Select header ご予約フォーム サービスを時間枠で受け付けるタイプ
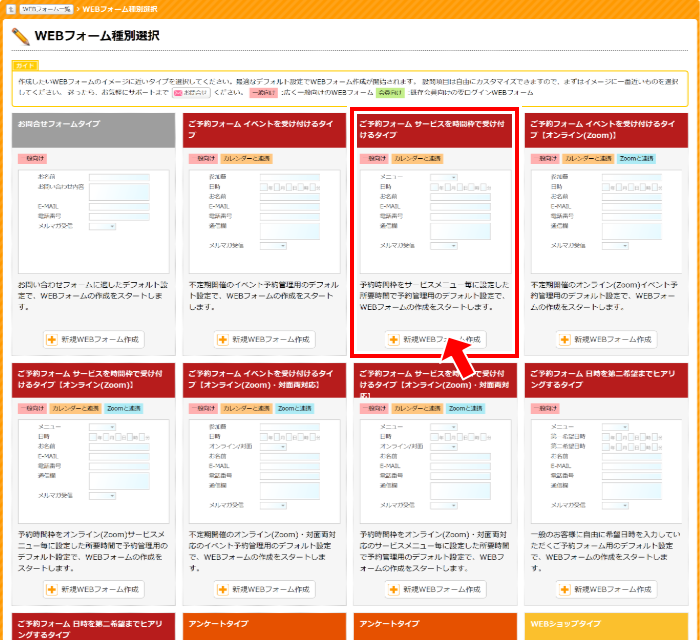Image resolution: width=700 pixels, height=640 pixels. (x=435, y=130)
